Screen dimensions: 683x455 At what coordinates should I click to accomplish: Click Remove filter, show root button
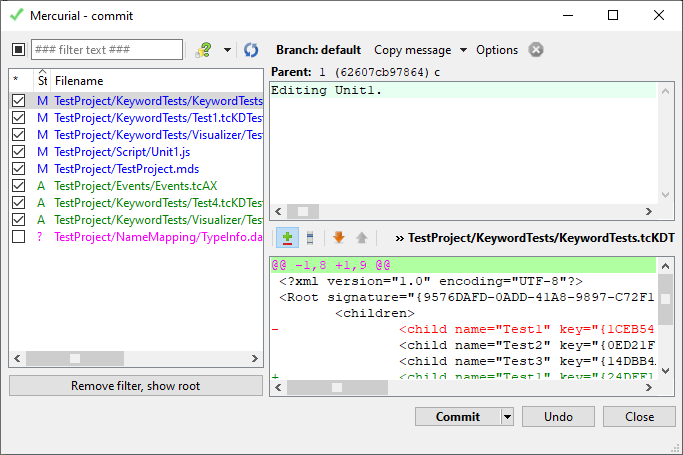tap(135, 386)
